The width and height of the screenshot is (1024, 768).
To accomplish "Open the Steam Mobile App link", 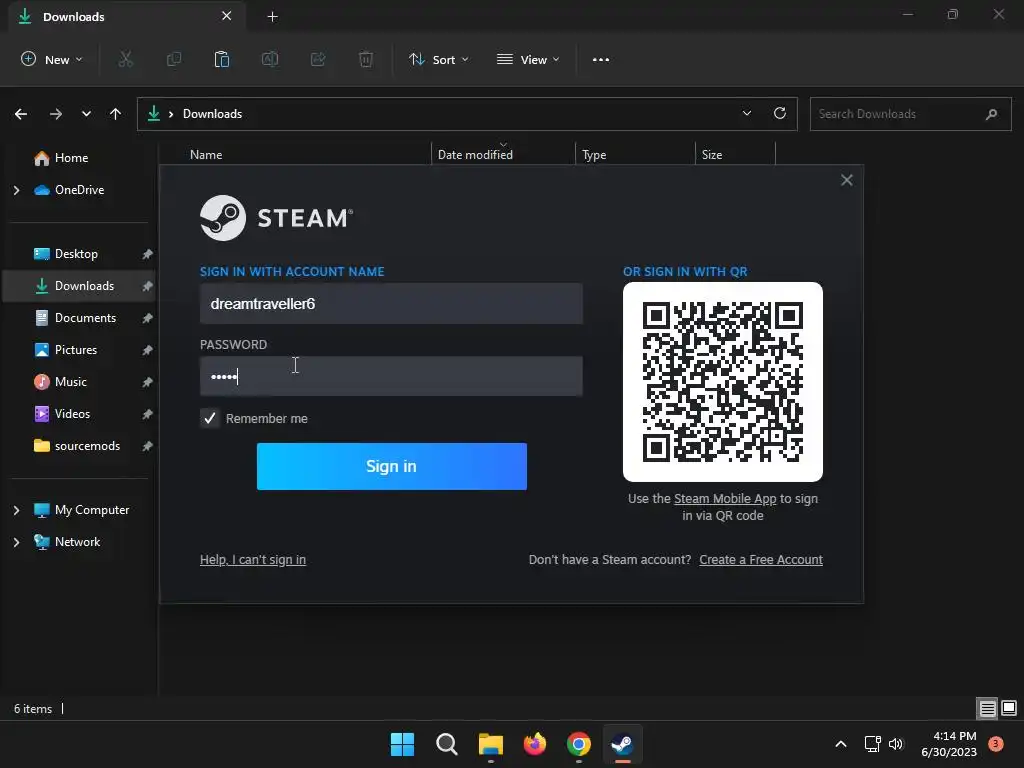I will tap(725, 499).
